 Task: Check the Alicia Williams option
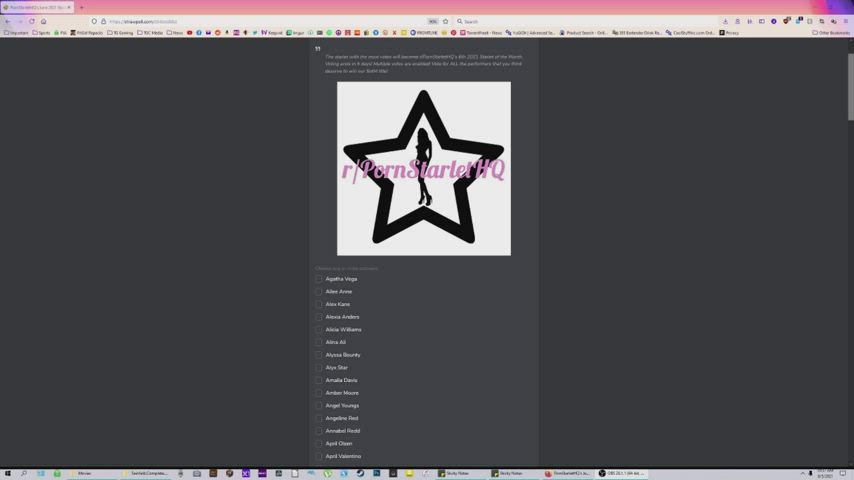point(319,330)
